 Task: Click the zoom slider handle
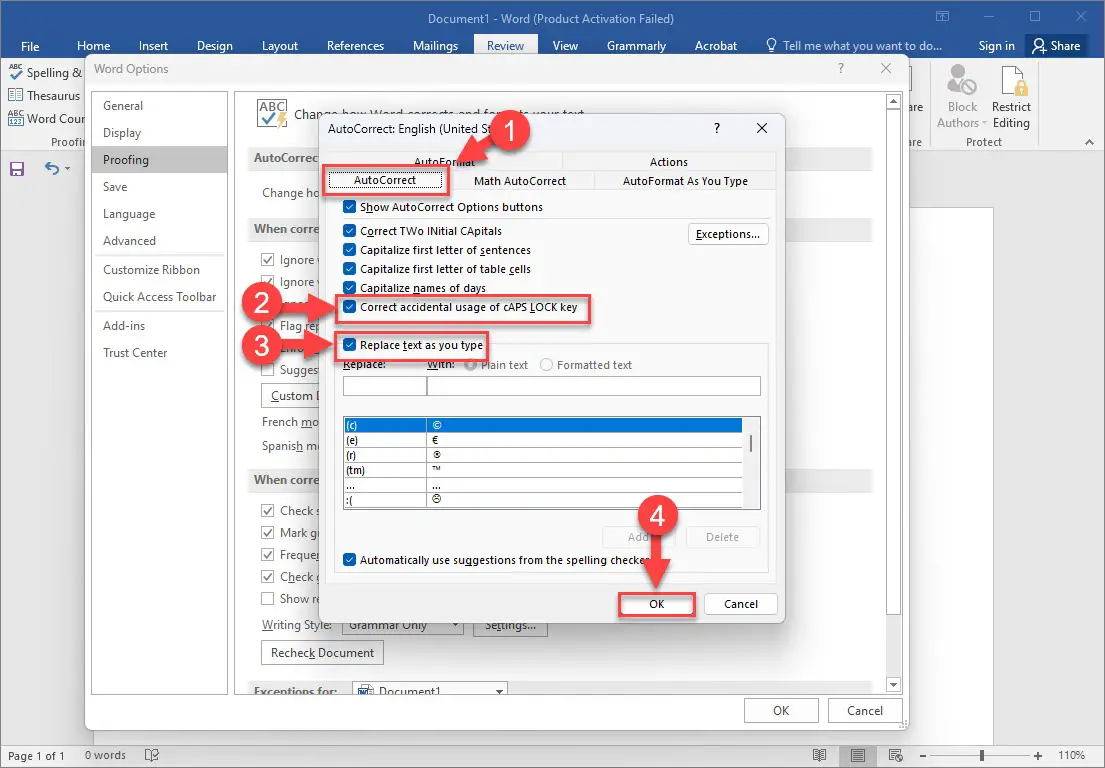click(x=982, y=755)
